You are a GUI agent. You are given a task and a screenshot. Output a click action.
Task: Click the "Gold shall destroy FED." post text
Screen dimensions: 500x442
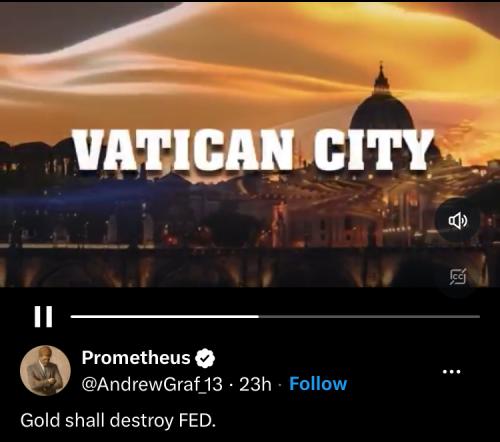[118, 420]
